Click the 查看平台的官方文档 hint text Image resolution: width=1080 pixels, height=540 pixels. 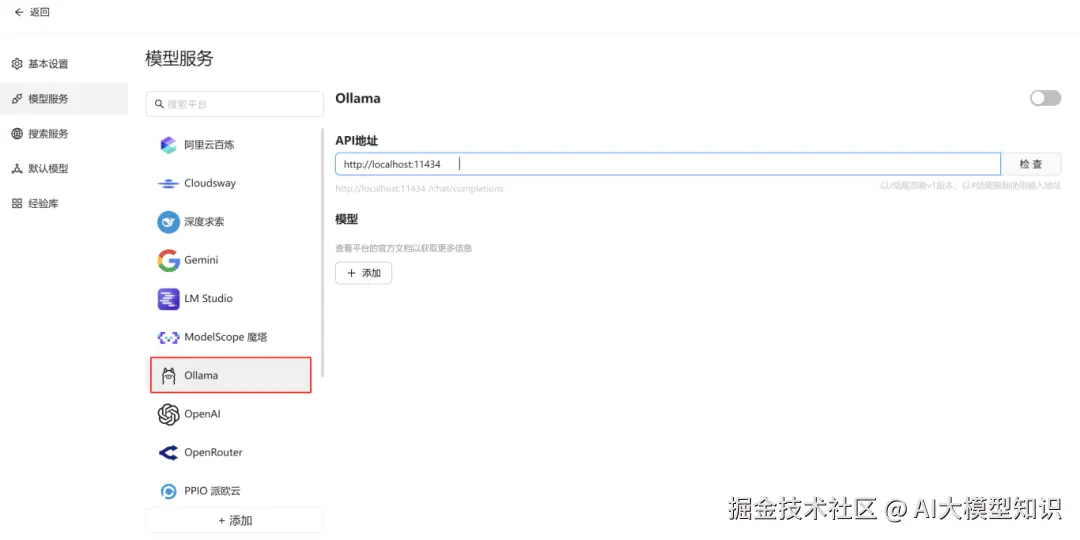point(404,248)
